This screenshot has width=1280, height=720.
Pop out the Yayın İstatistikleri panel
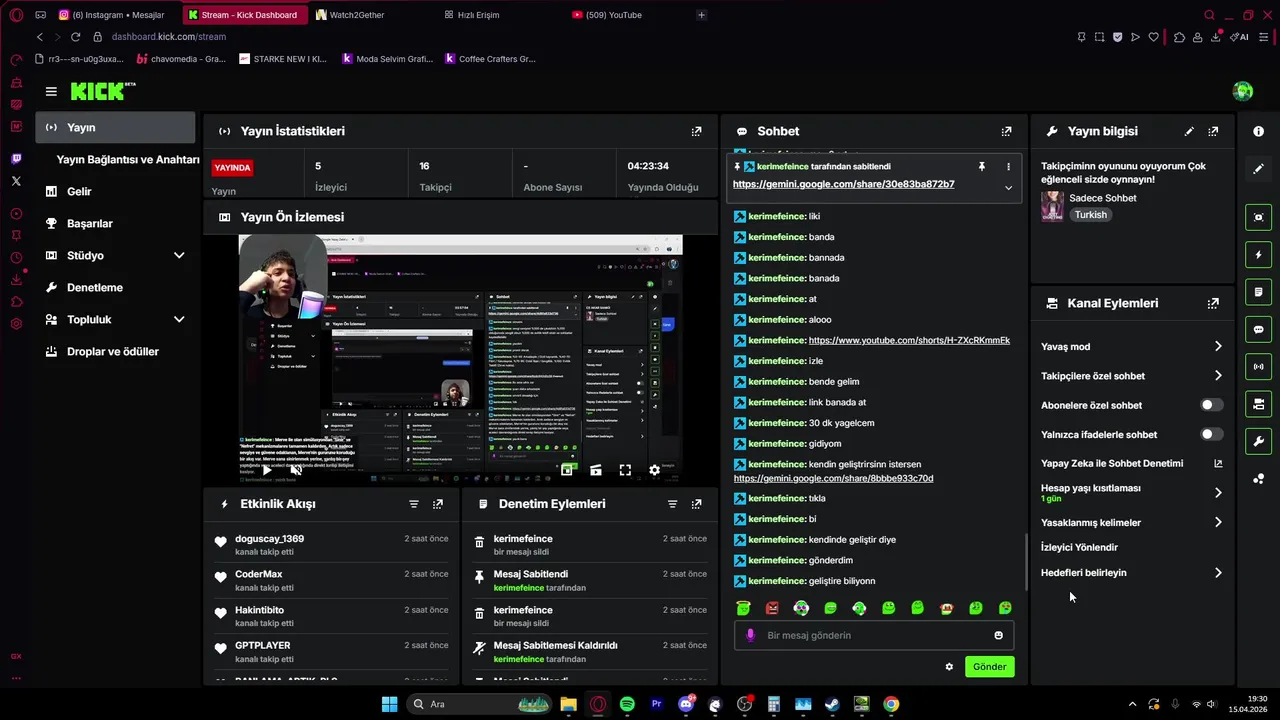click(x=697, y=131)
